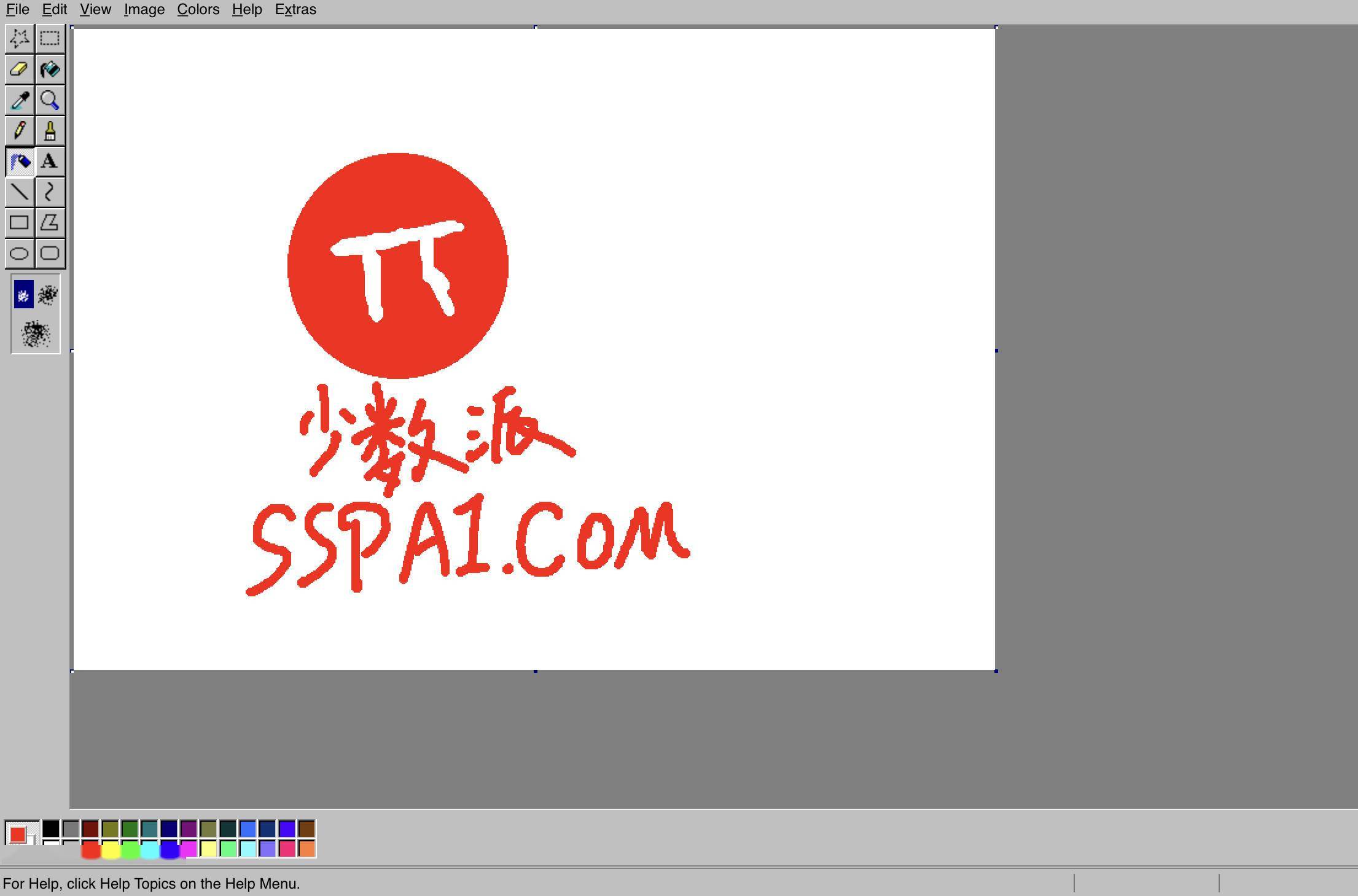Choose the small airbrush spray size
The width and height of the screenshot is (1358, 896).
pos(23,295)
